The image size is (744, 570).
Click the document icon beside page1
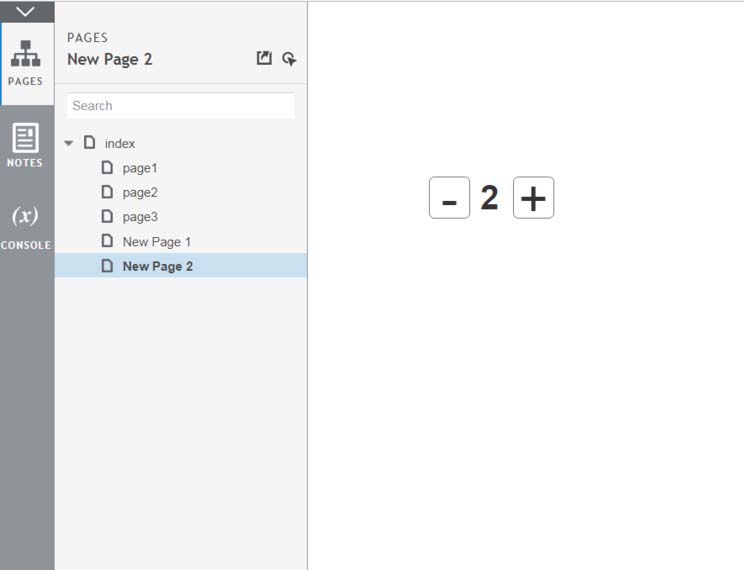107,168
